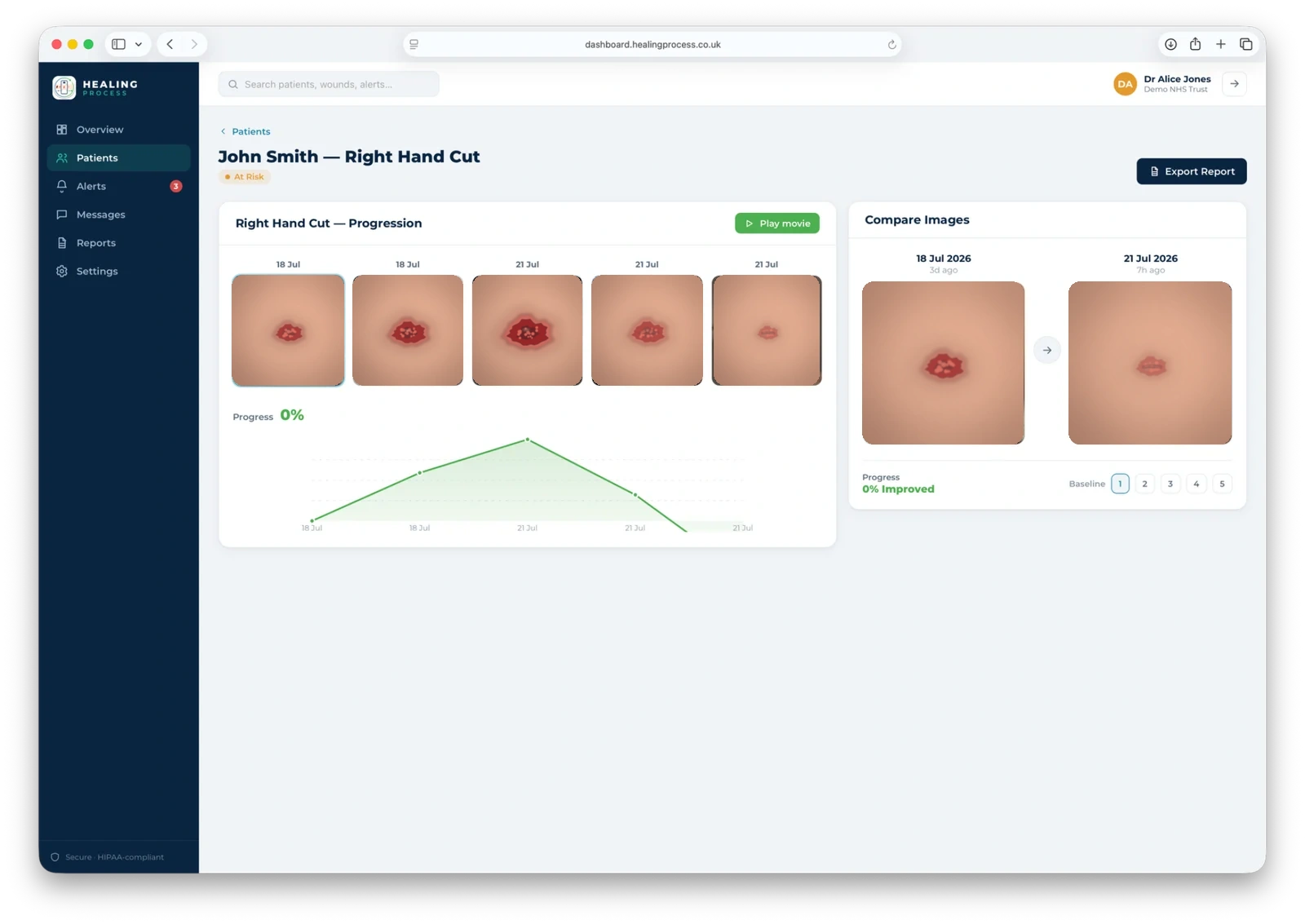
Task: Select the middle 21 Jul wound thumbnail (fourth)
Action: [x=647, y=330]
